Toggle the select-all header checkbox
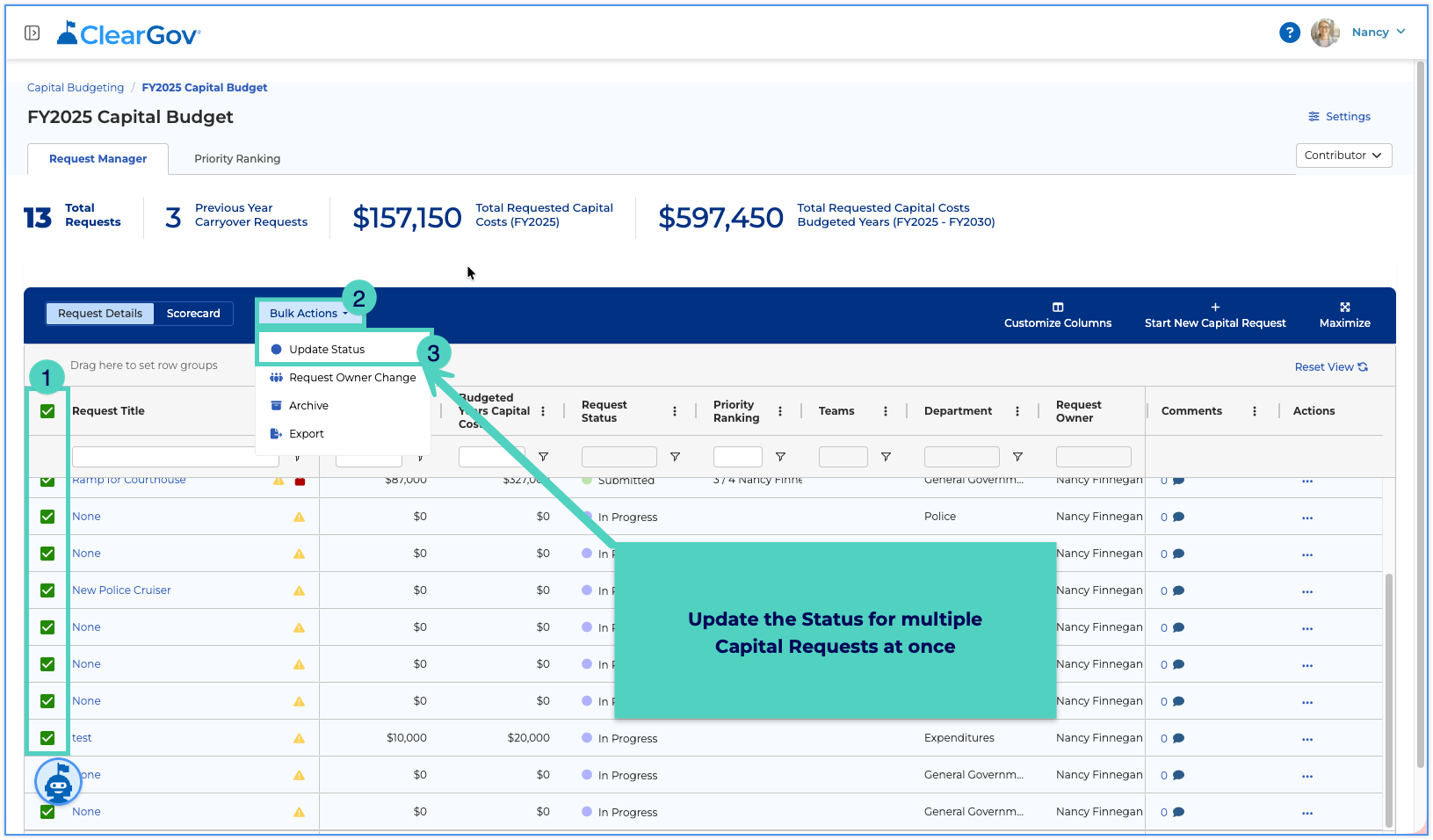 tap(47, 411)
